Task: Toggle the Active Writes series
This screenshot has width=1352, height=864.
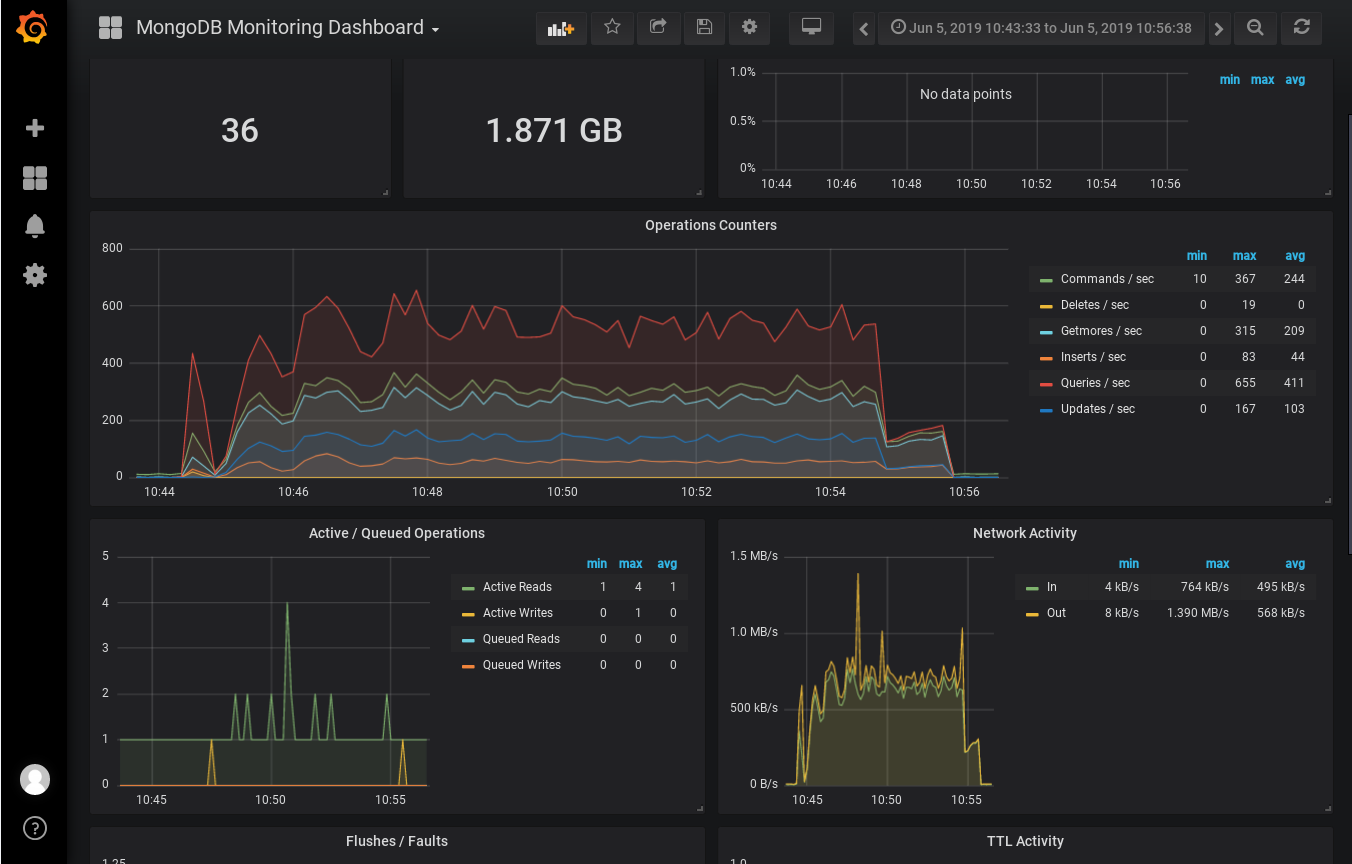Action: pyautogui.click(x=517, y=613)
